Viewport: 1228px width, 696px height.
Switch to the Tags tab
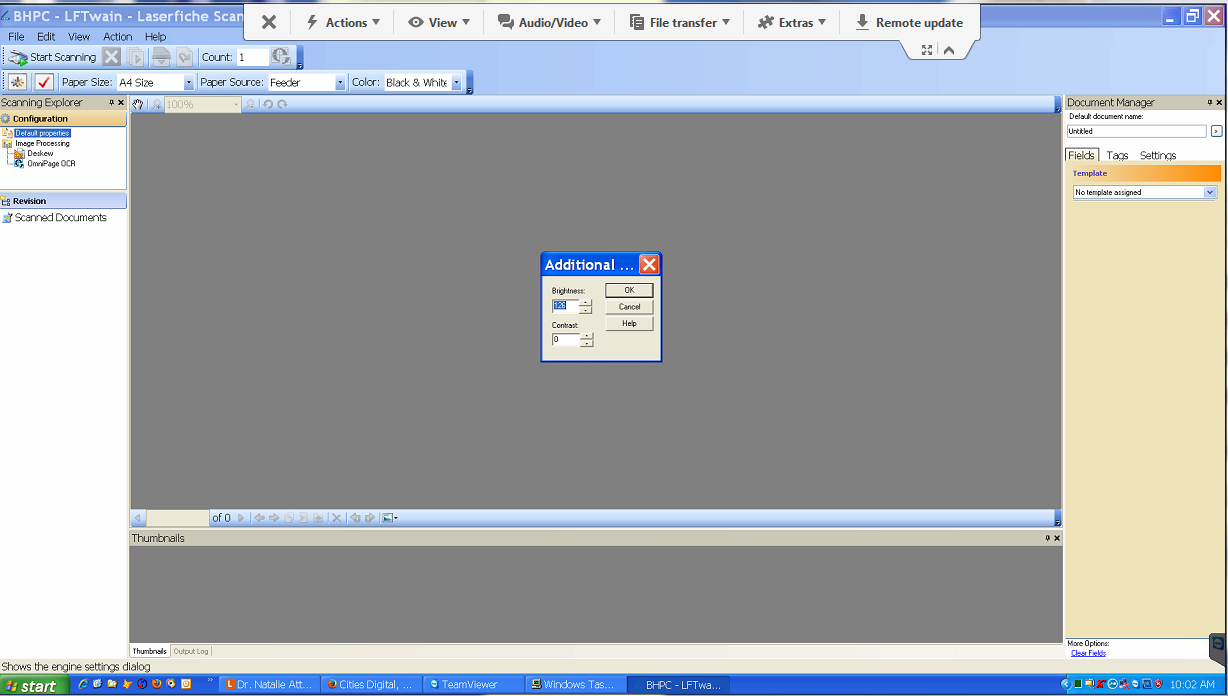point(1117,155)
